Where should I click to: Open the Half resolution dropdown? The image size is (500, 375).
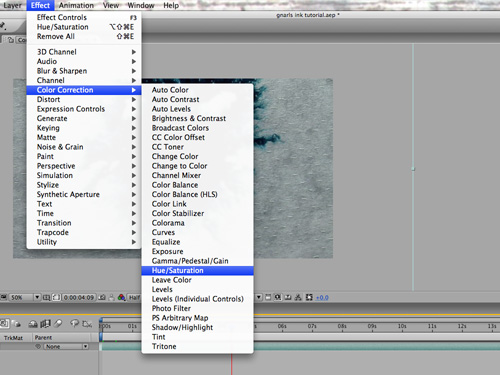pyautogui.click(x=135, y=297)
